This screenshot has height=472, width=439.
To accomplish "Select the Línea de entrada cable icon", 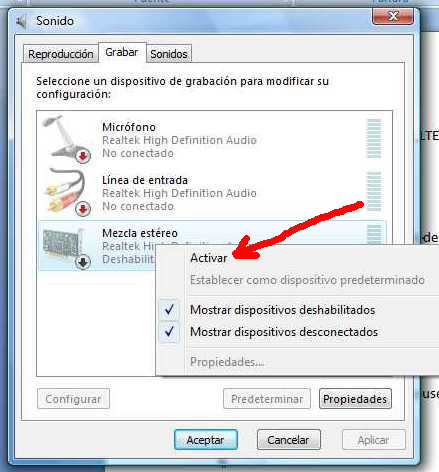I will click(66, 192).
